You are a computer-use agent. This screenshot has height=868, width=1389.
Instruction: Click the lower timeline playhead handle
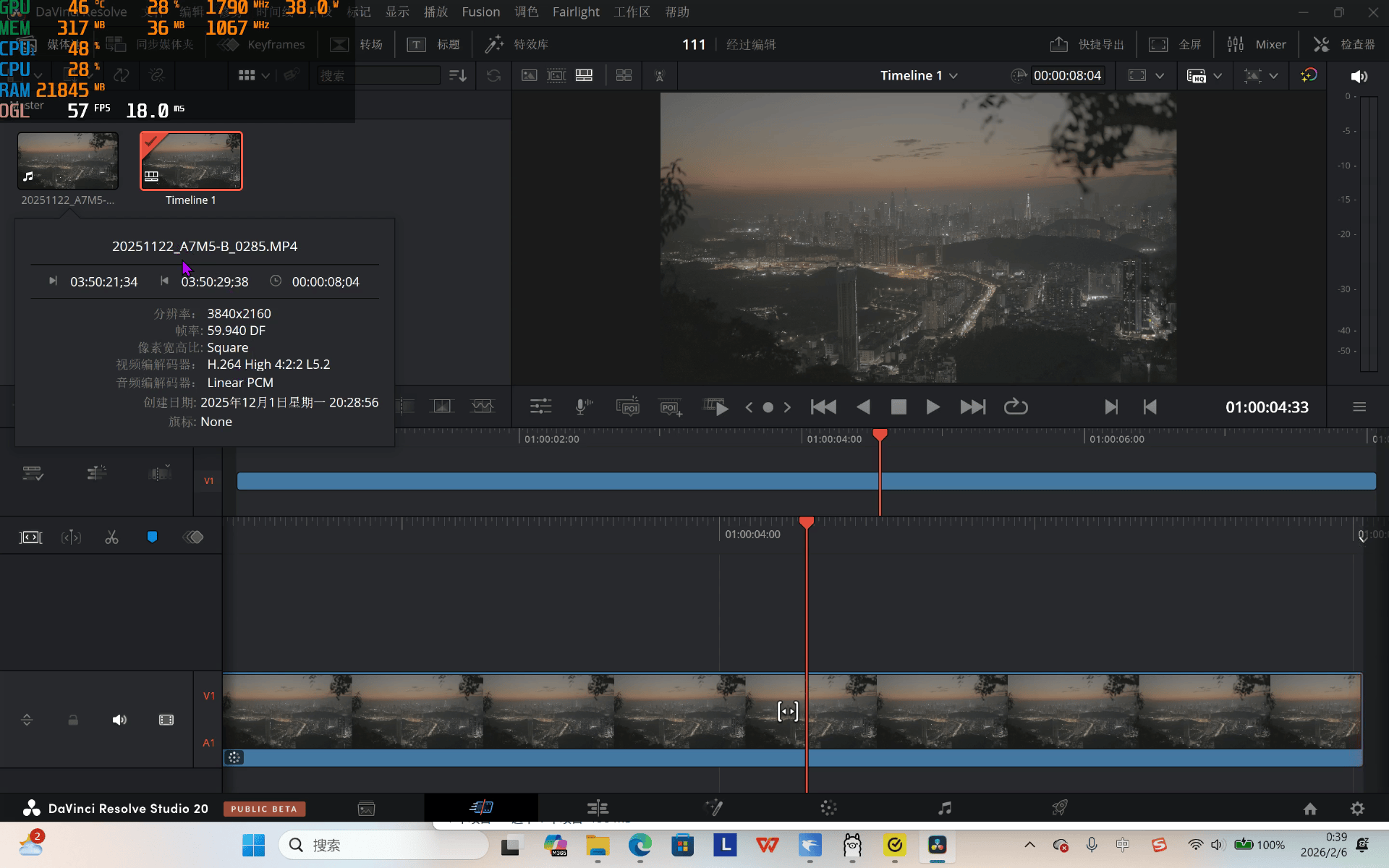pos(807,522)
